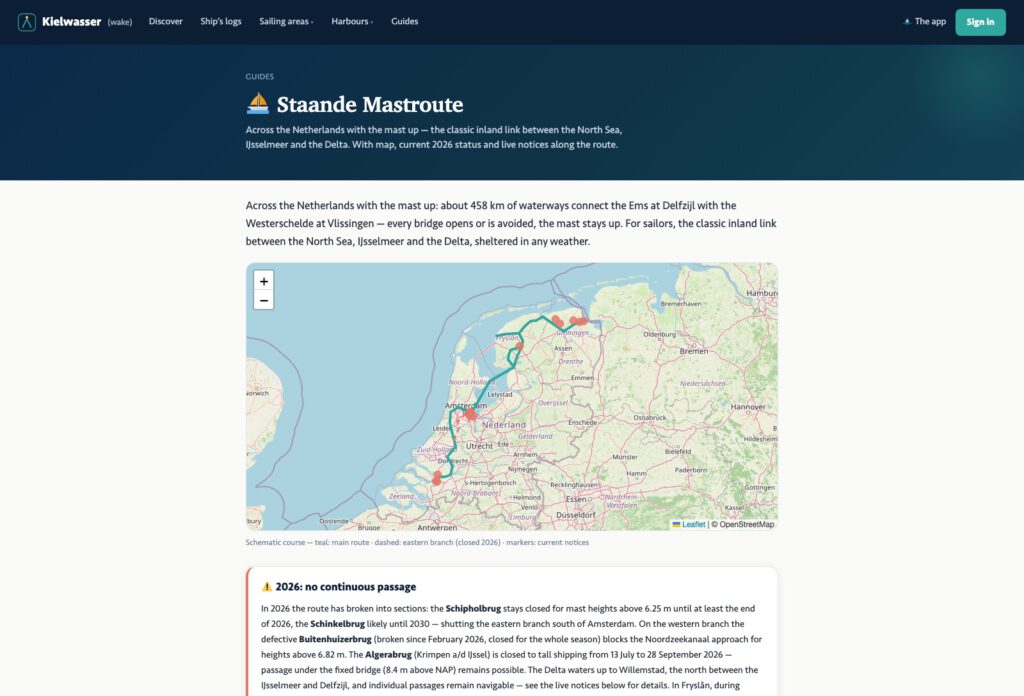Click the GUIDES breadcrumb above the title
Screen dimensions: 1024x696
pyautogui.click(x=259, y=76)
